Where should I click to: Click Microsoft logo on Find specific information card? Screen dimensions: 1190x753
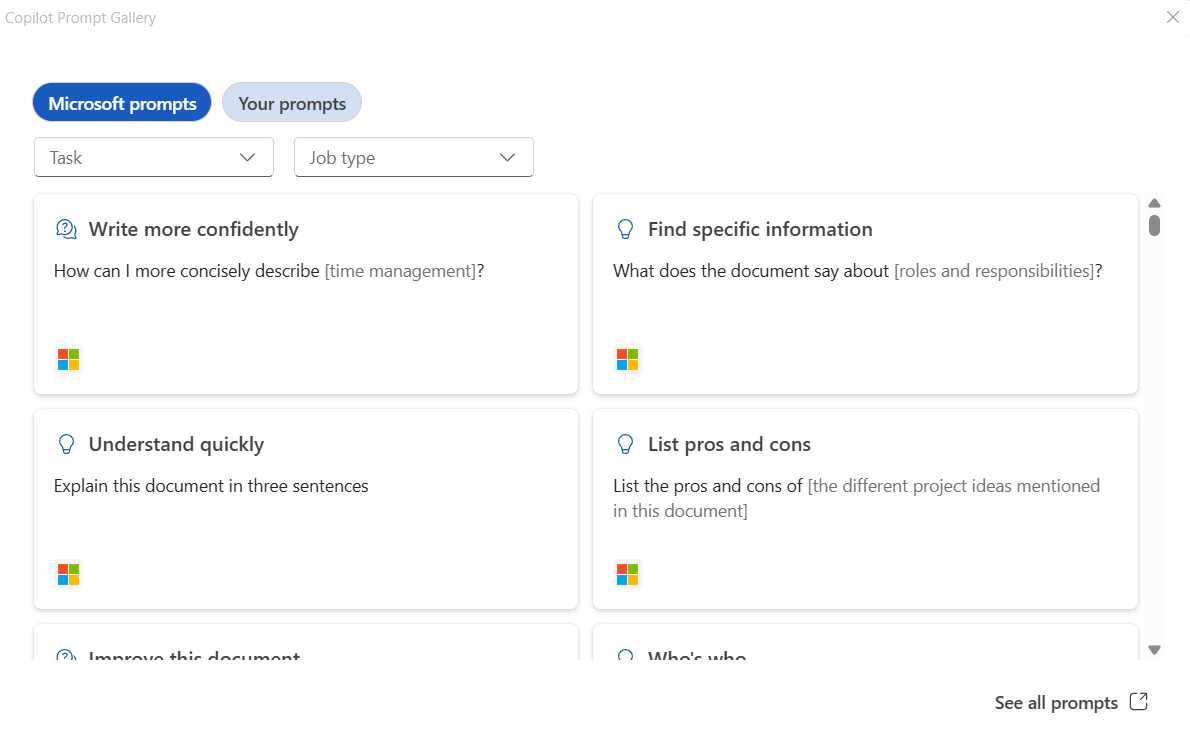tap(628, 359)
